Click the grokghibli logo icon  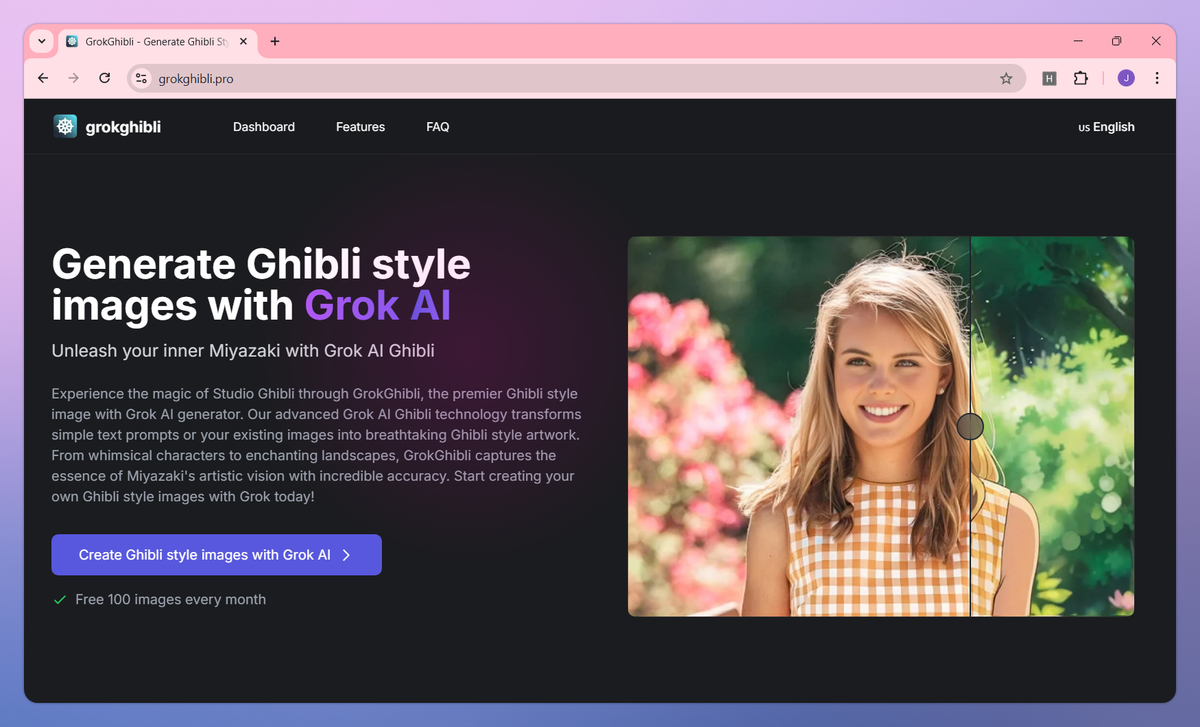(65, 126)
